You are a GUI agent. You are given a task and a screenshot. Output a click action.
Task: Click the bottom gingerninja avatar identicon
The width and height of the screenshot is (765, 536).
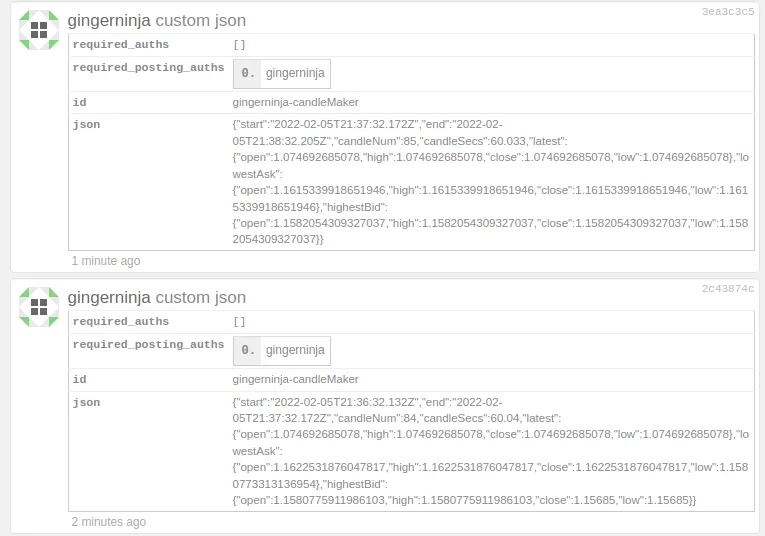tap(39, 307)
